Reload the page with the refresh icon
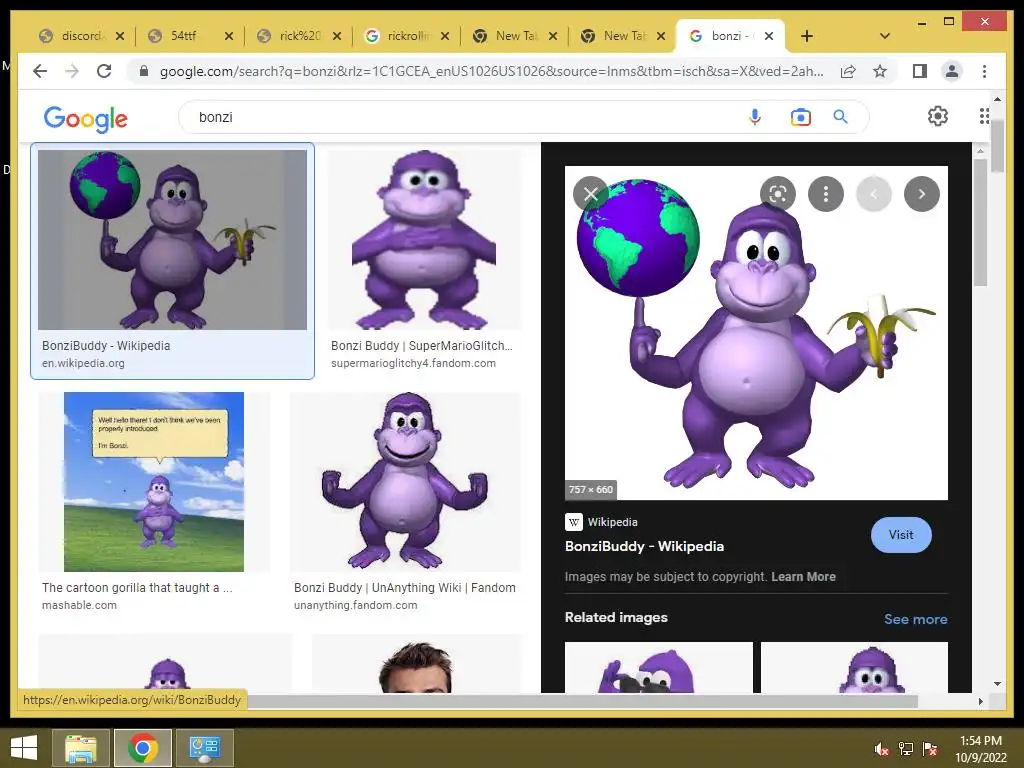Screen dimensions: 1024x768 [104, 71]
